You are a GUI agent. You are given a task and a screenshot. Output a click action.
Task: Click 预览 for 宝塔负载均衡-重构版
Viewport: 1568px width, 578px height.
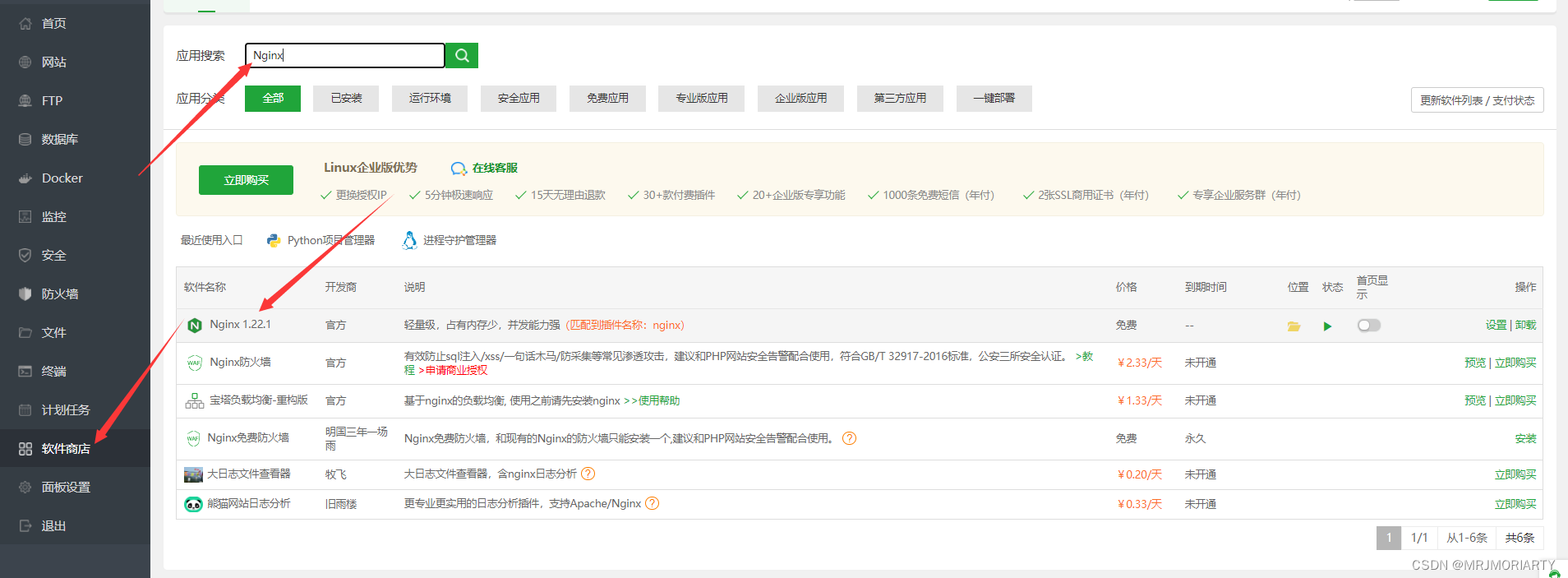(x=1474, y=401)
